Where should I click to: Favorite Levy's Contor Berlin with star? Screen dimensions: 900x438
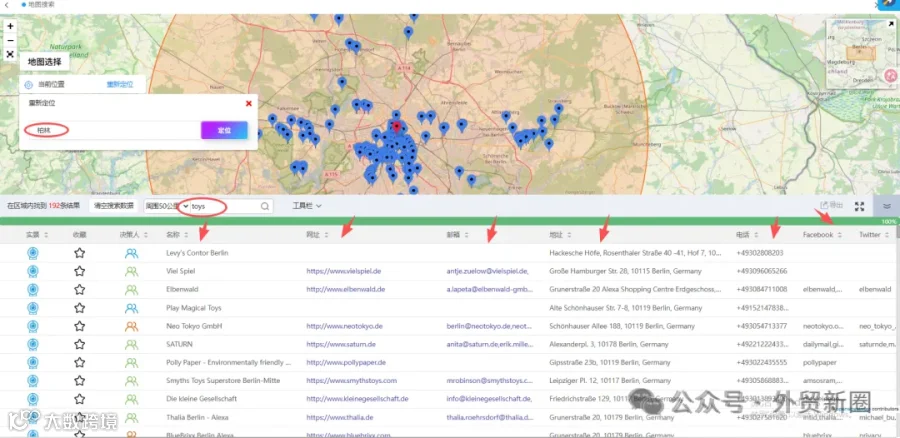pyautogui.click(x=79, y=253)
